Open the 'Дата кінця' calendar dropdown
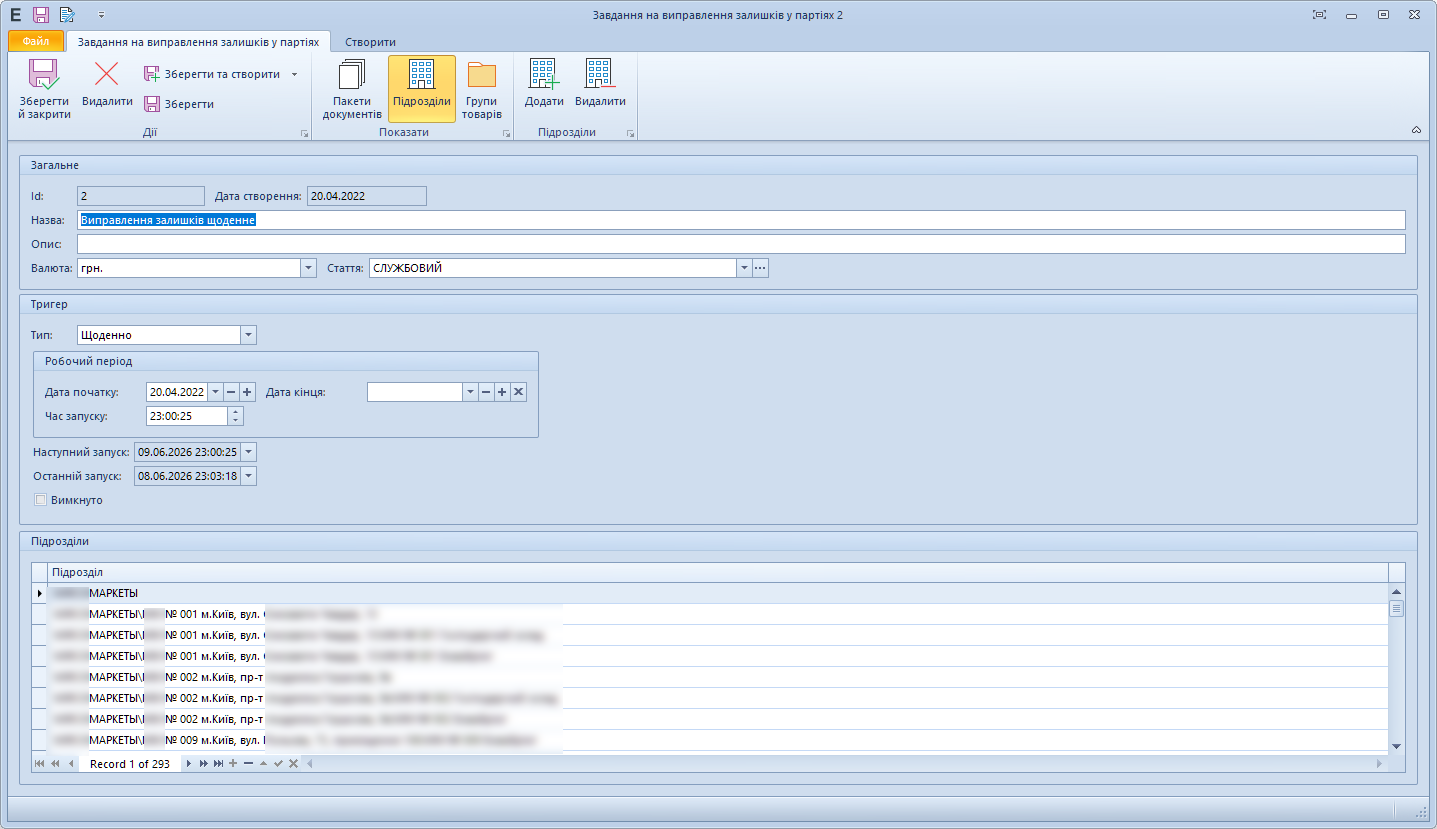 470,392
